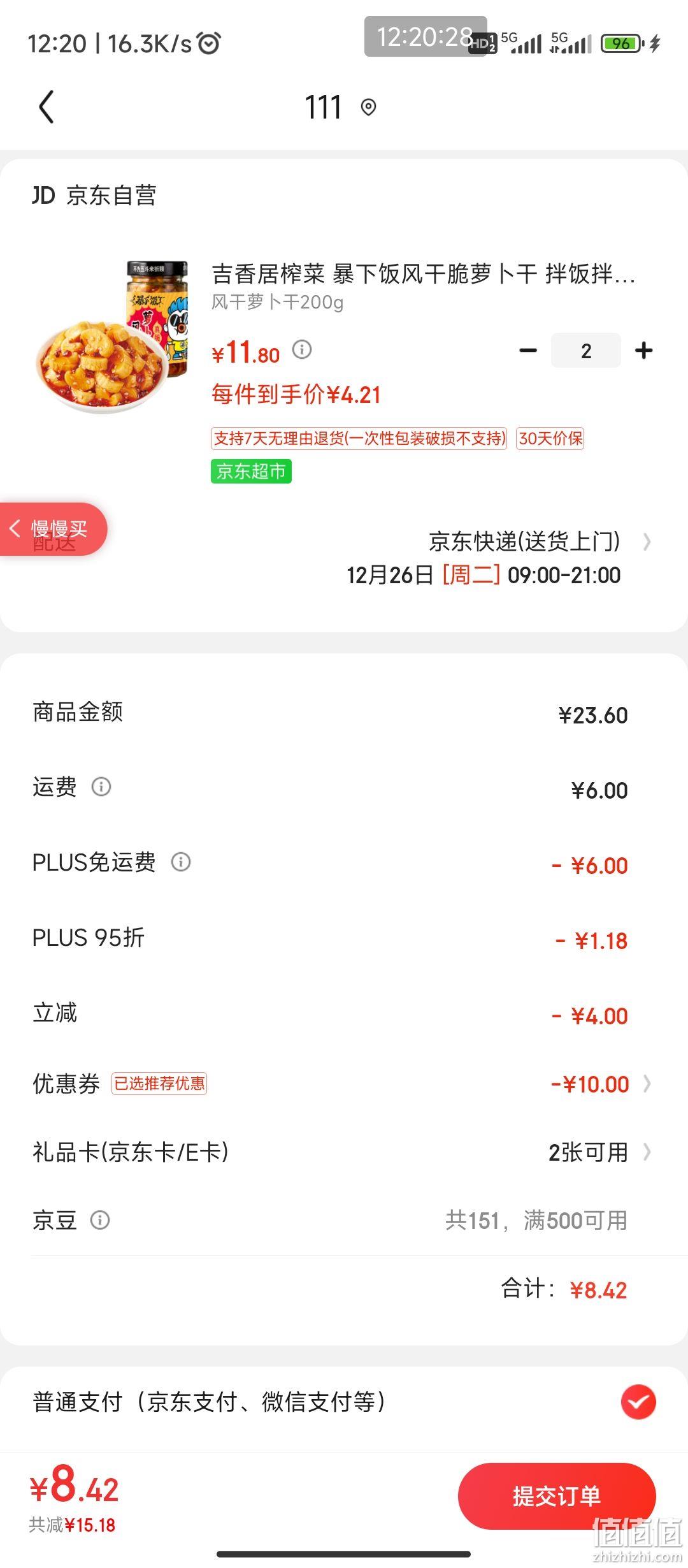Tap the info icon beside 京豆
The image size is (688, 1568).
pyautogui.click(x=100, y=1220)
